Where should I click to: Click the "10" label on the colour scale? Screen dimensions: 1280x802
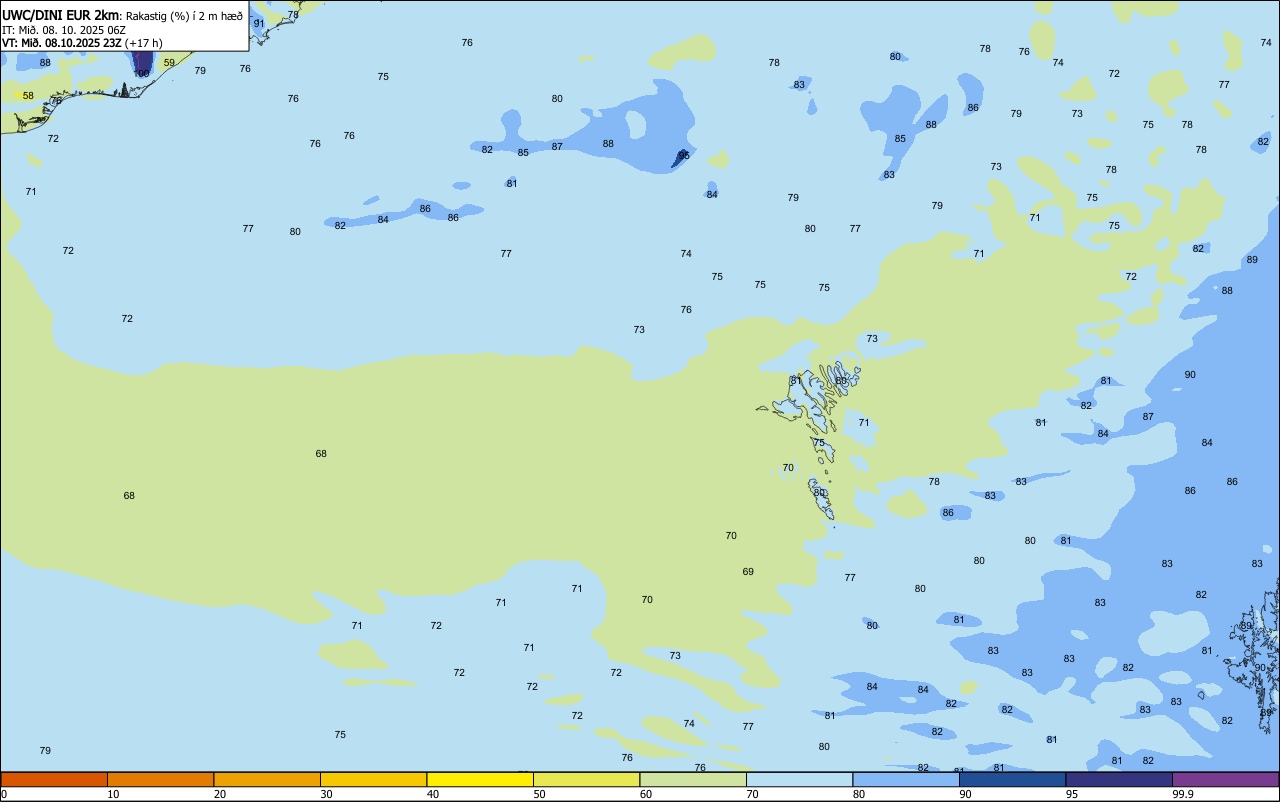[x=113, y=794]
